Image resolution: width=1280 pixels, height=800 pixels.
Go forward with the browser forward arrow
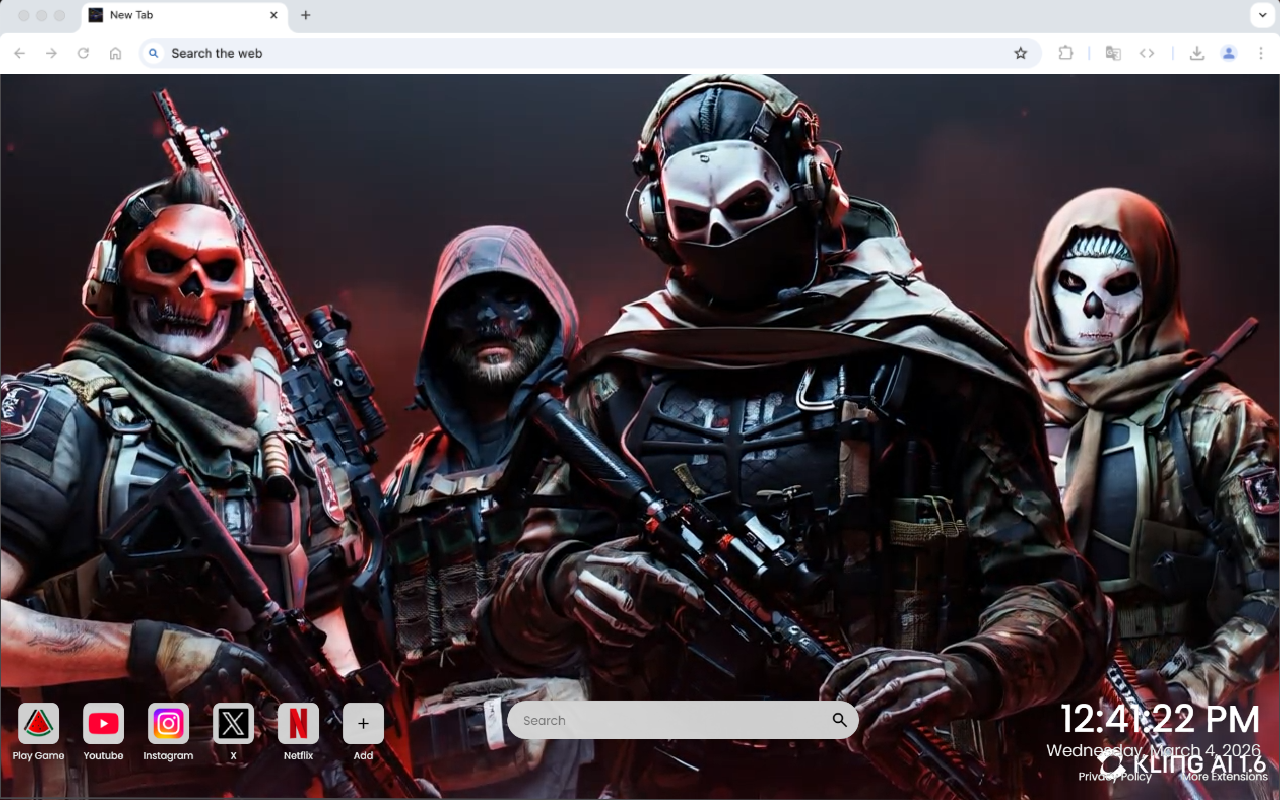(52, 53)
